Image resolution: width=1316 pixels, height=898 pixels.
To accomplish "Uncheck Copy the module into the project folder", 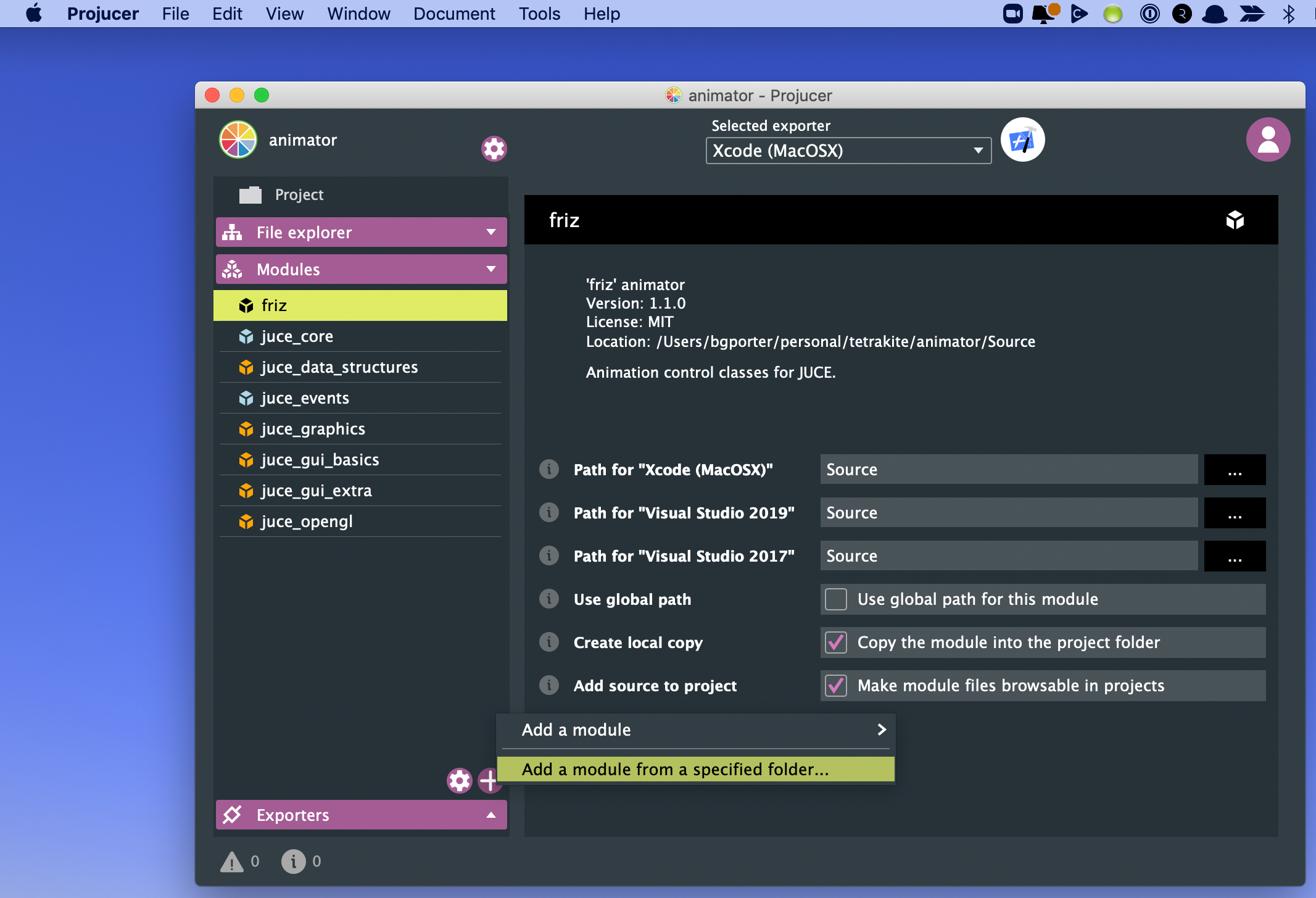I will coord(836,642).
